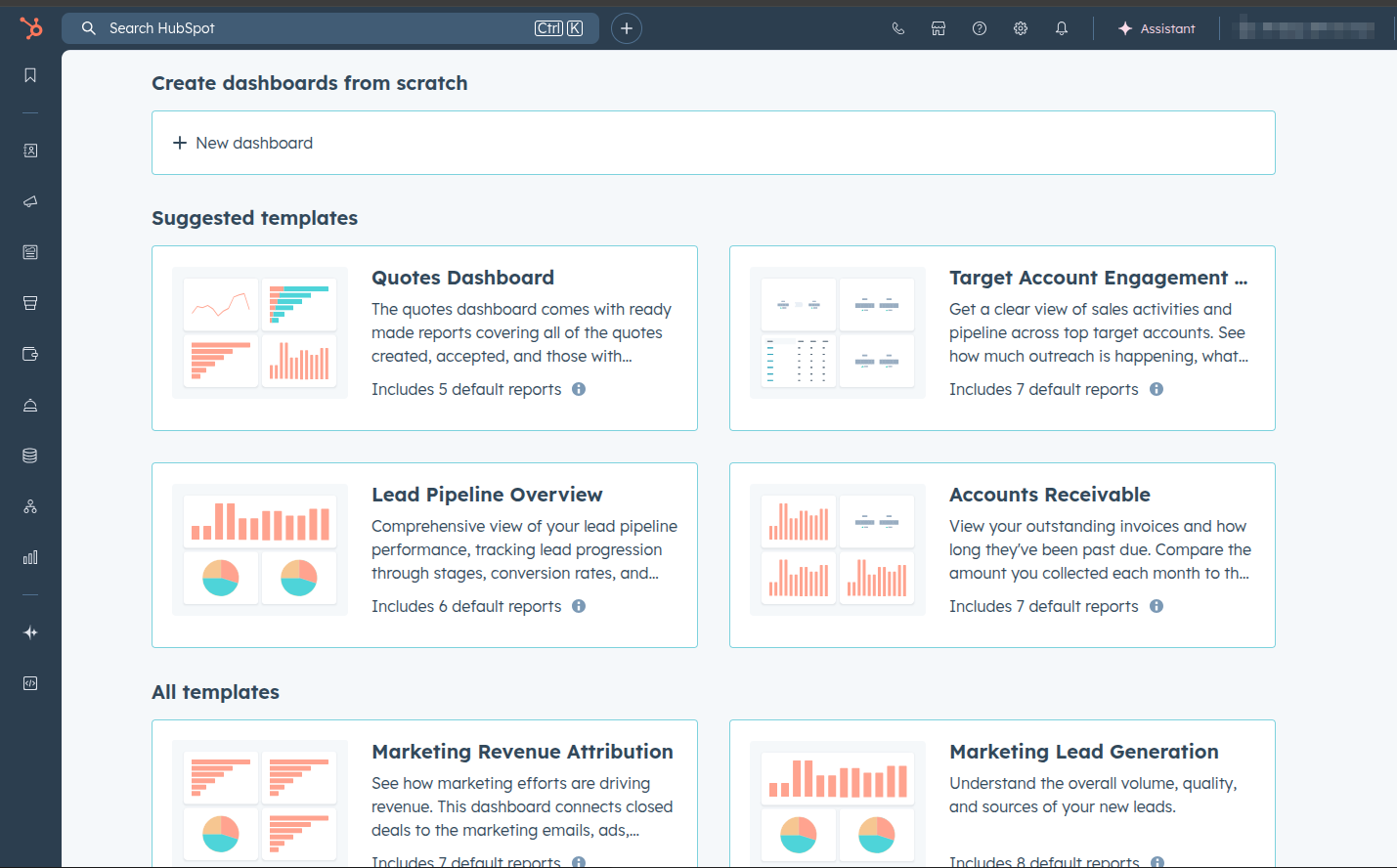Image resolution: width=1397 pixels, height=868 pixels.
Task: Click the HubSpot sprocket logo
Action: coord(31,28)
